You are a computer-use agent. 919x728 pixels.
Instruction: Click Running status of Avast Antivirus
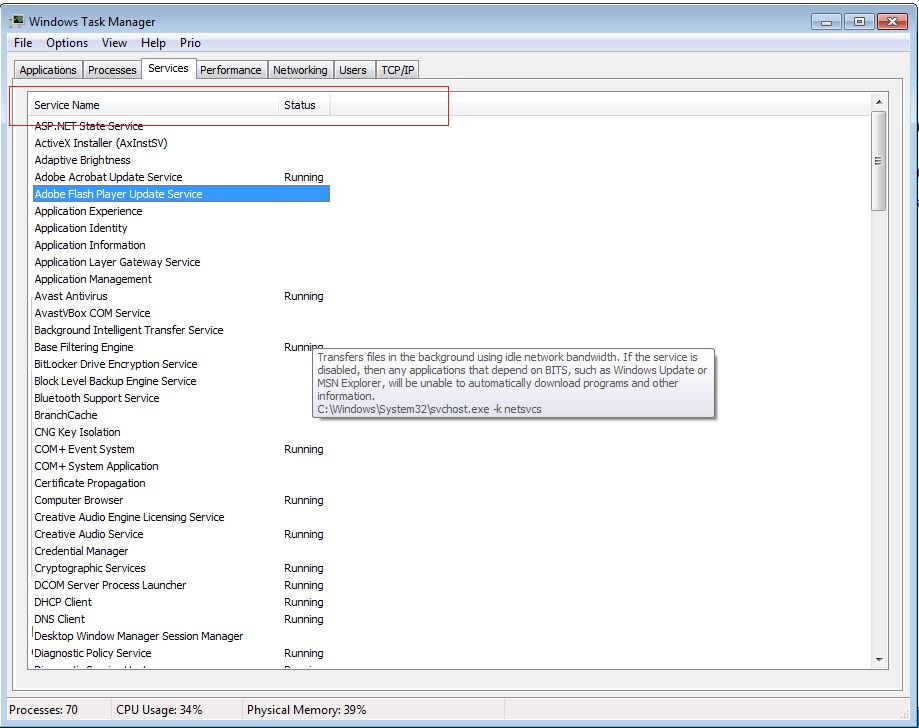click(x=304, y=296)
